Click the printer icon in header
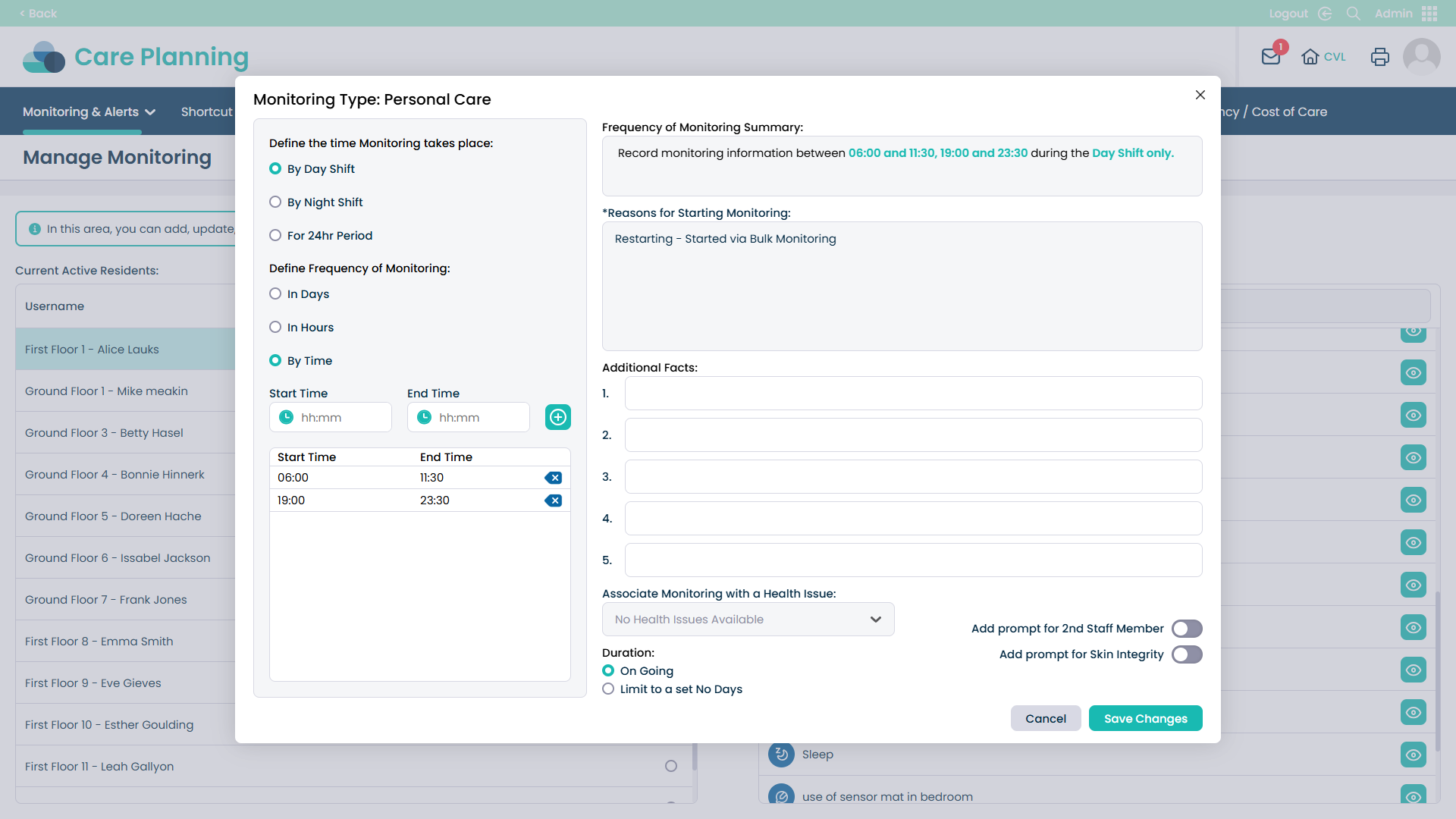The image size is (1456, 819). pos(1380,57)
